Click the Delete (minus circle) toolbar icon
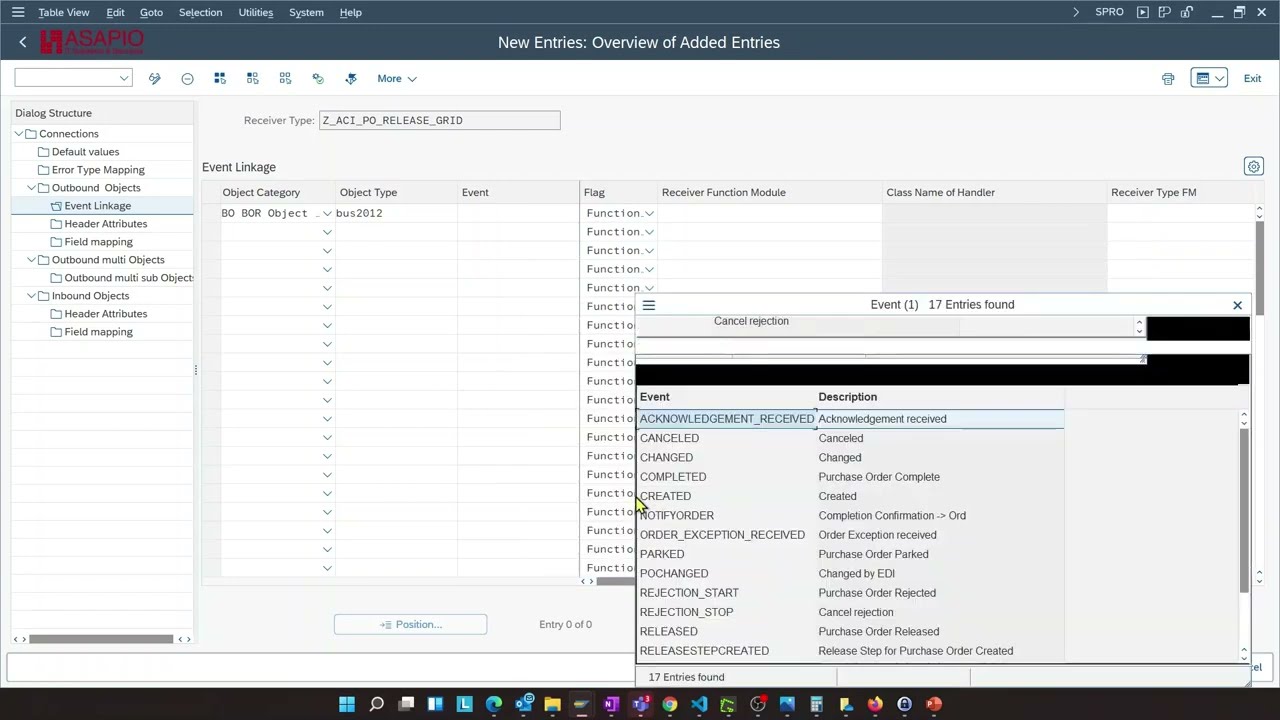Screen dimensions: 1280x720 (x=187, y=78)
